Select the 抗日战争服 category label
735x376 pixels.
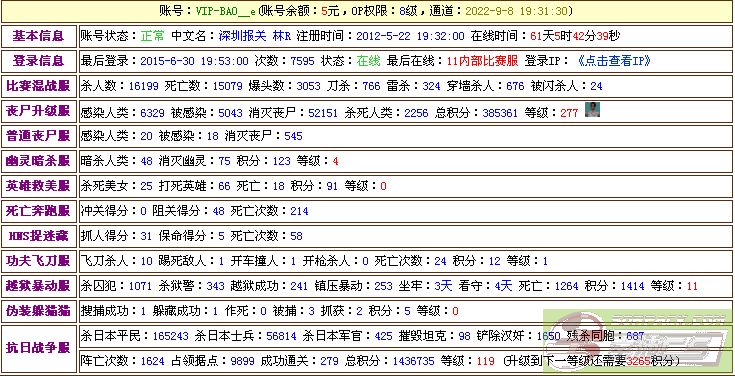38,348
